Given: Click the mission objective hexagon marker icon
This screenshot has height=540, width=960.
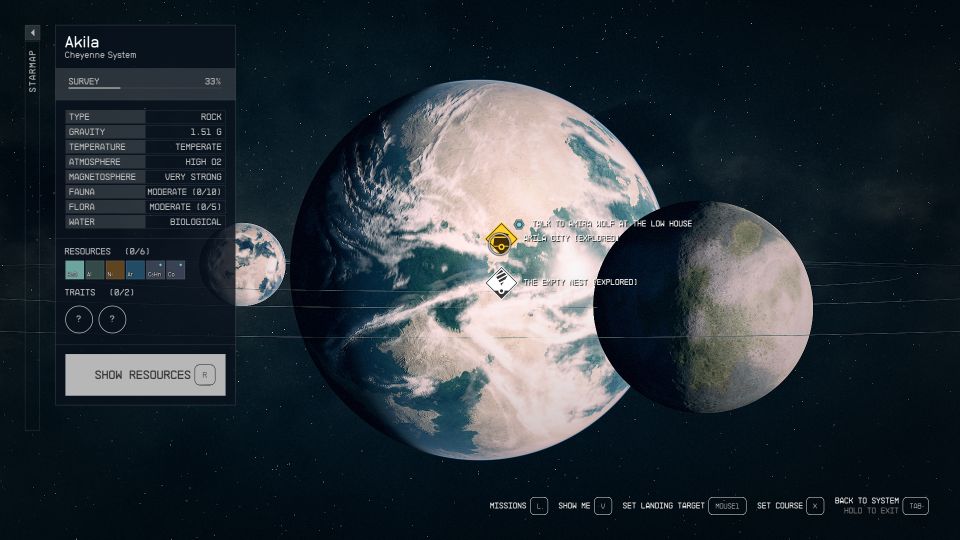Looking at the screenshot, I should pos(519,224).
